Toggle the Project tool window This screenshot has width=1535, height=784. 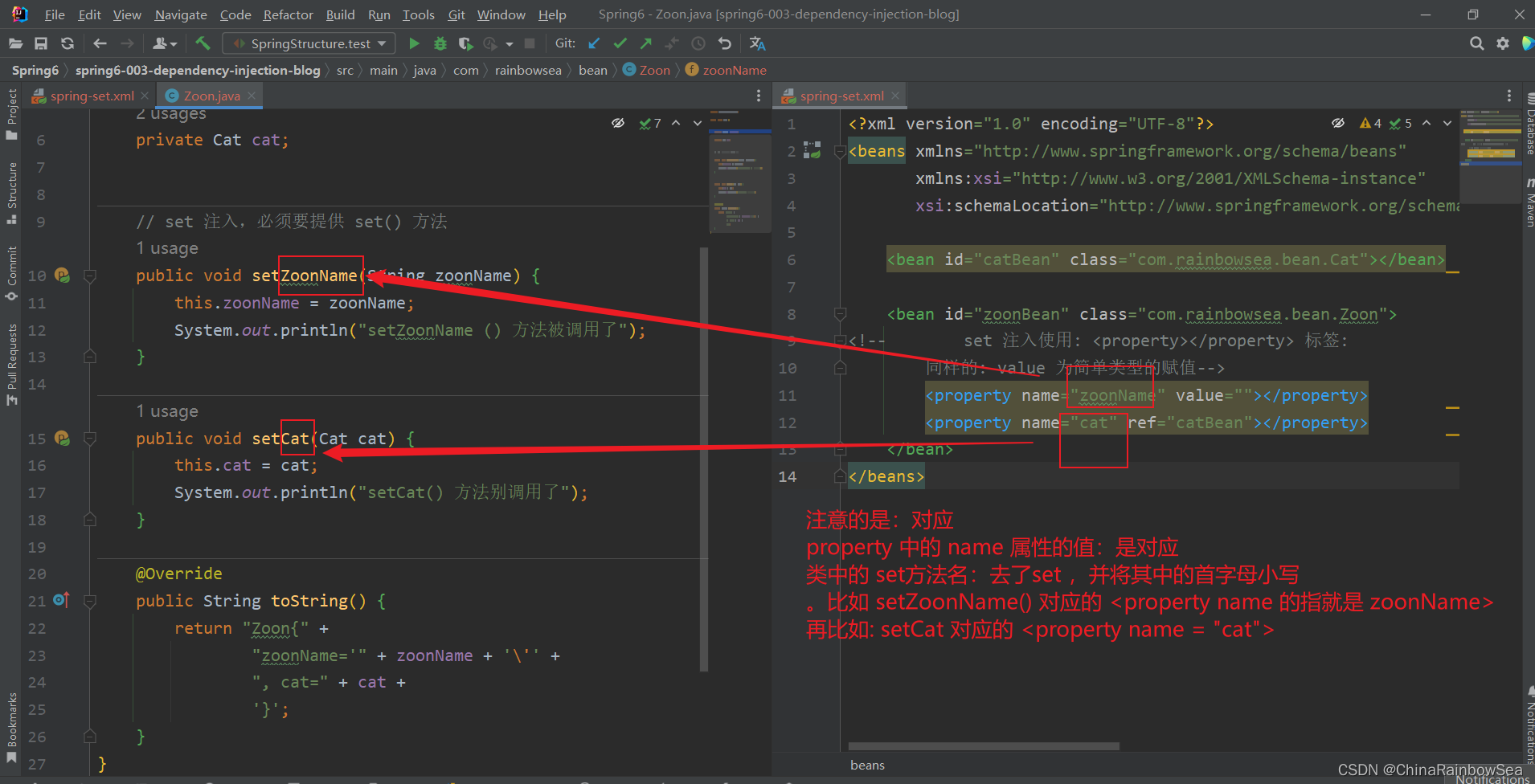(11, 115)
